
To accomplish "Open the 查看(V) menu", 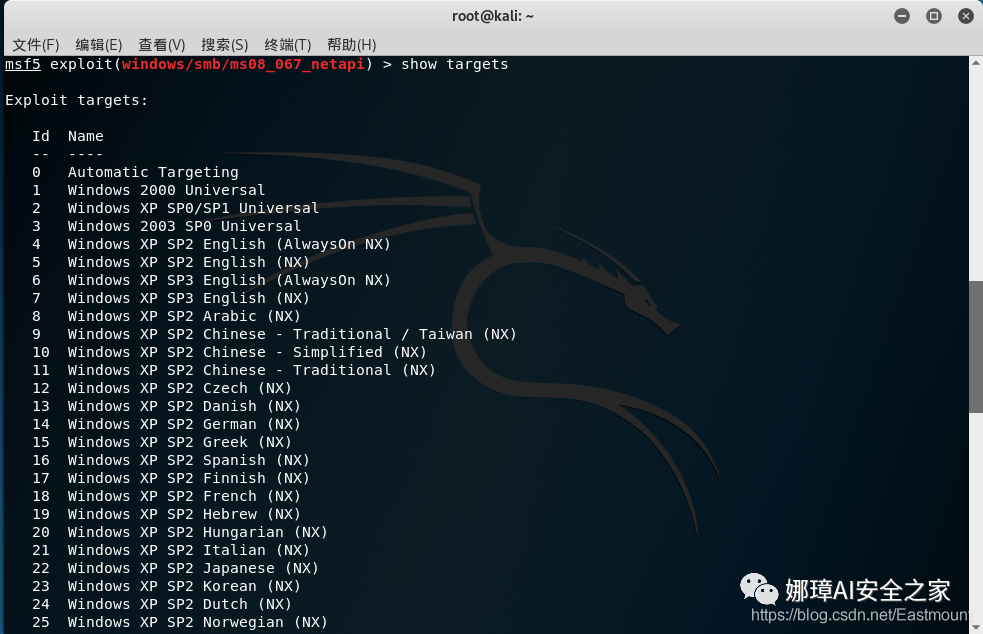I will click(x=162, y=45).
